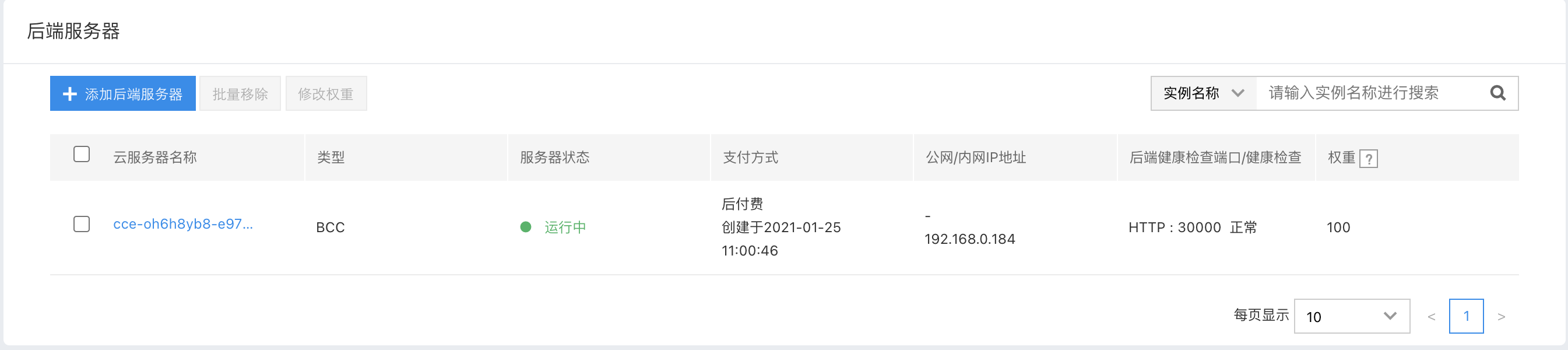This screenshot has height=350, width=1568.
Task: Click the search magnifier icon
Action: 1497,93
